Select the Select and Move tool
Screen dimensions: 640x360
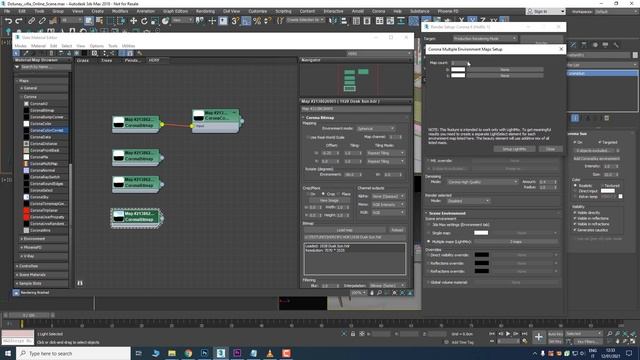point(133,21)
